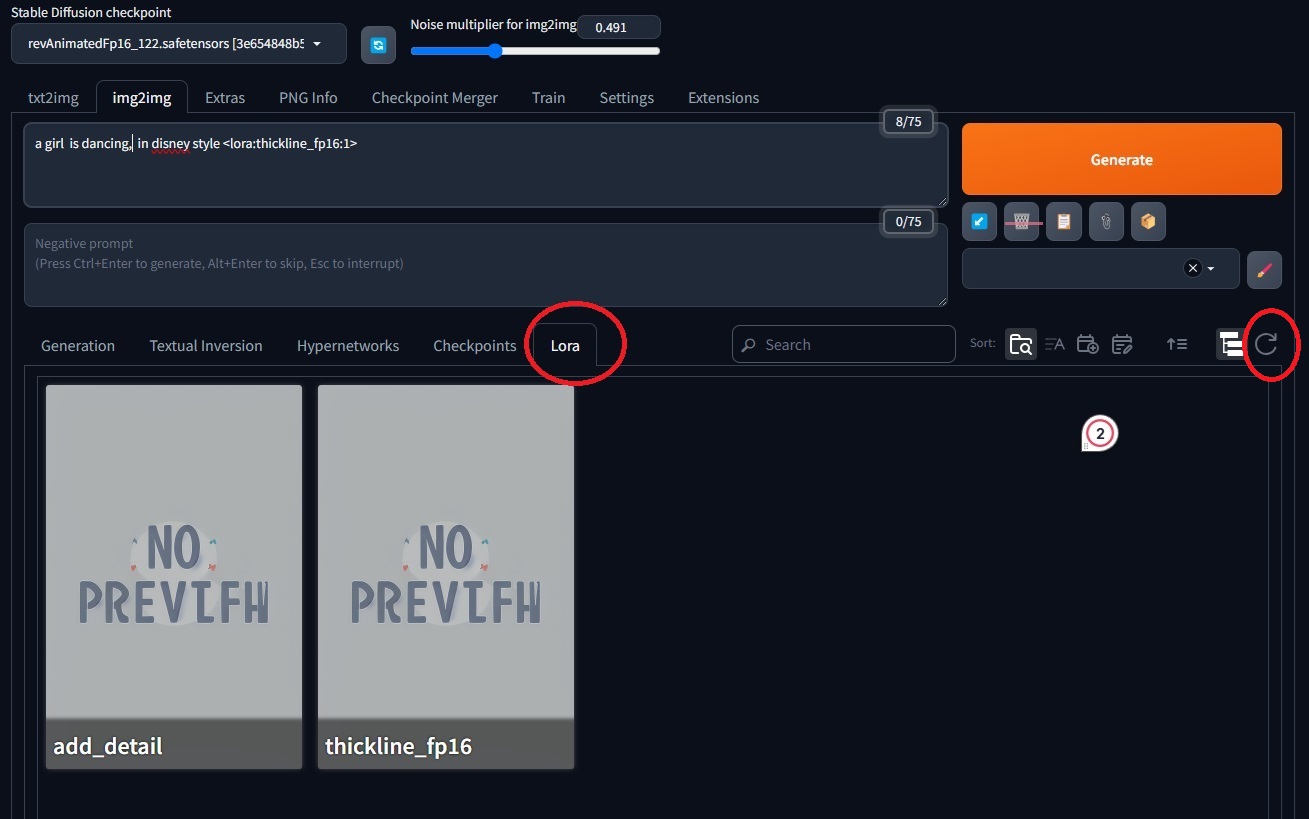Click the package box icon under Generate

pyautogui.click(x=1148, y=222)
